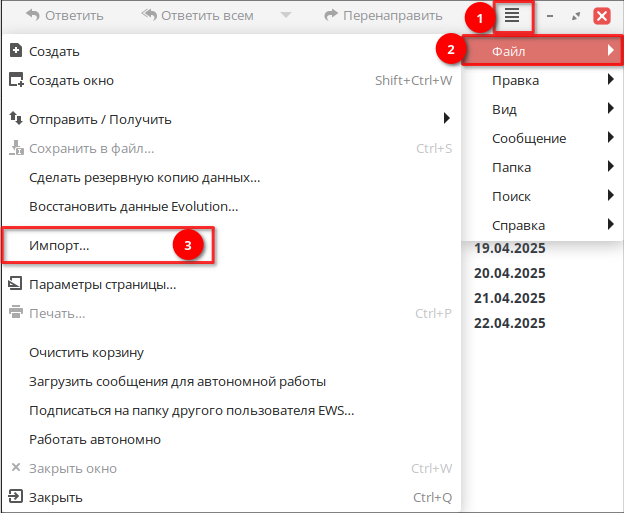Close the window with red X
Viewport: 624px width, 513px height.
(602, 16)
